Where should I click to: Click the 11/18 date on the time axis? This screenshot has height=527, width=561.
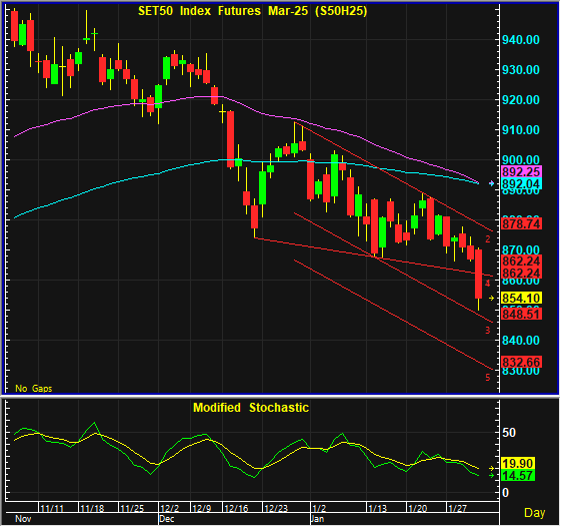pyautogui.click(x=92, y=508)
